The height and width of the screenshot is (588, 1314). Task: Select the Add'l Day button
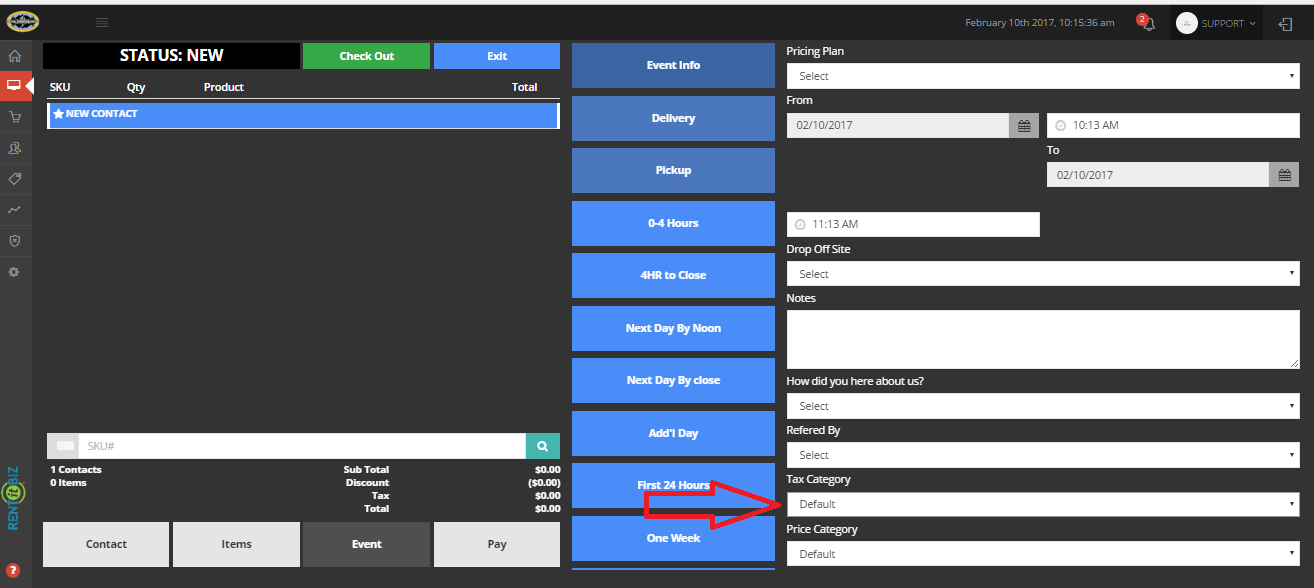click(673, 433)
